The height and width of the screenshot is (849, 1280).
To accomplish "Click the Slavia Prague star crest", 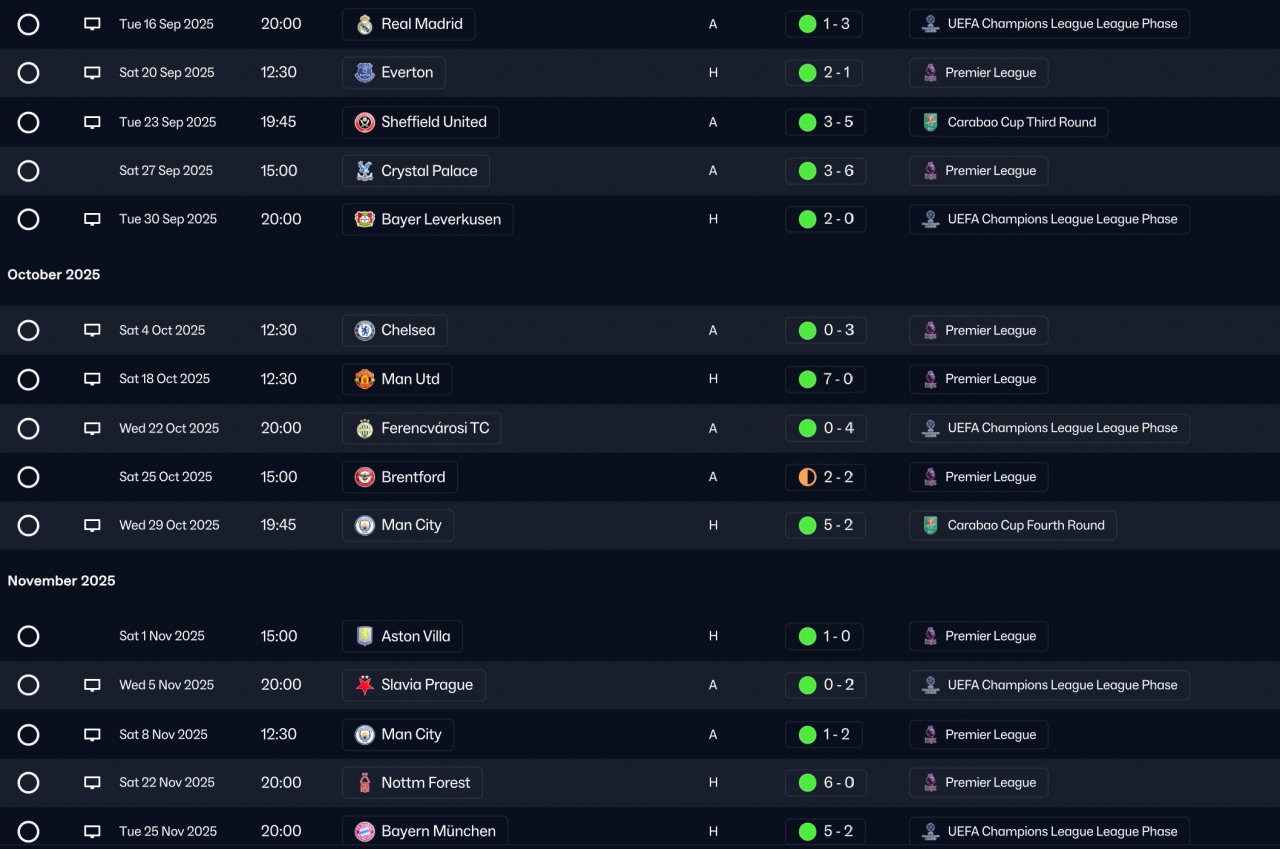I will 365,685.
